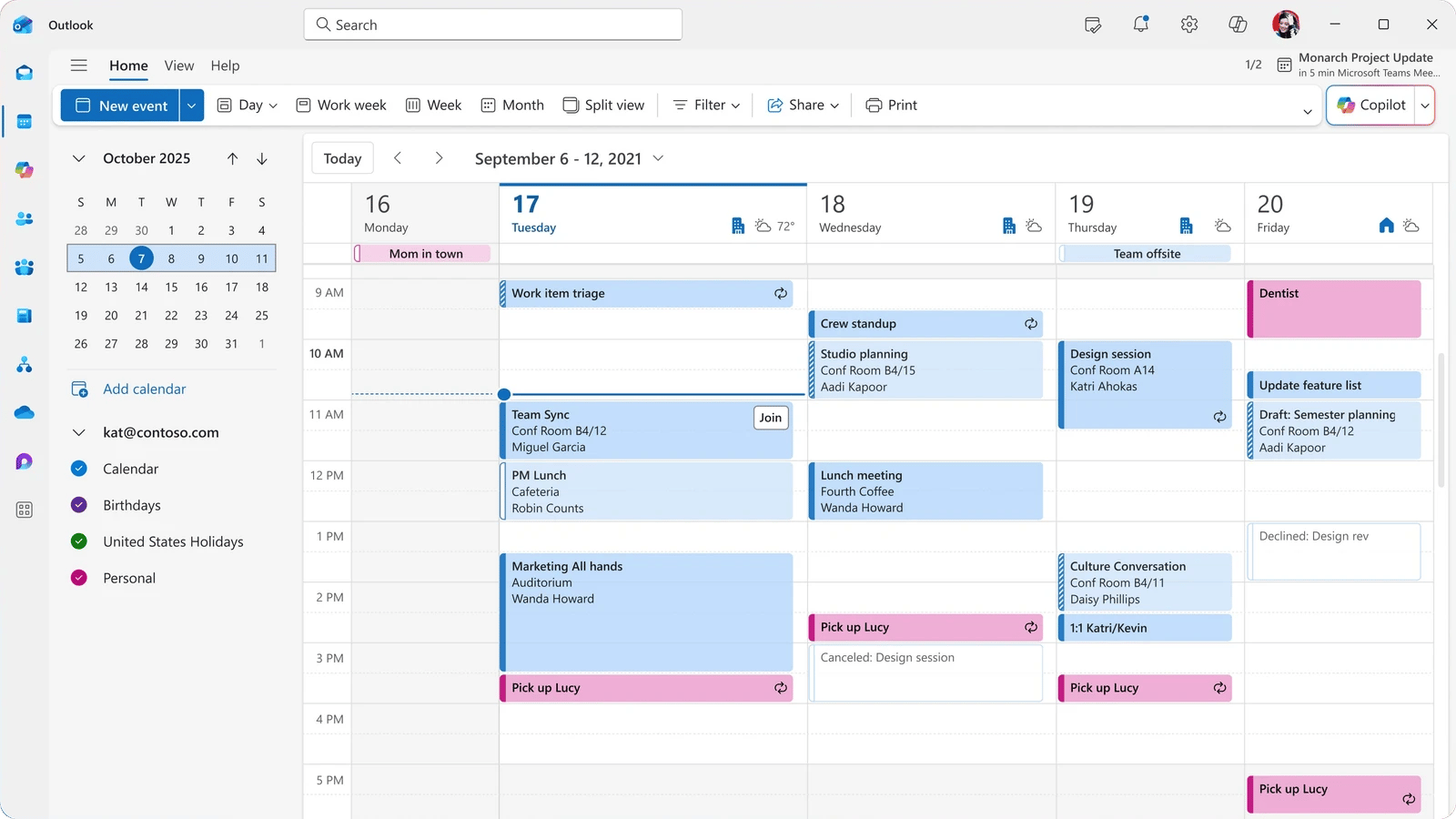This screenshot has height=819, width=1456.
Task: Select Week view
Action: pos(433,106)
